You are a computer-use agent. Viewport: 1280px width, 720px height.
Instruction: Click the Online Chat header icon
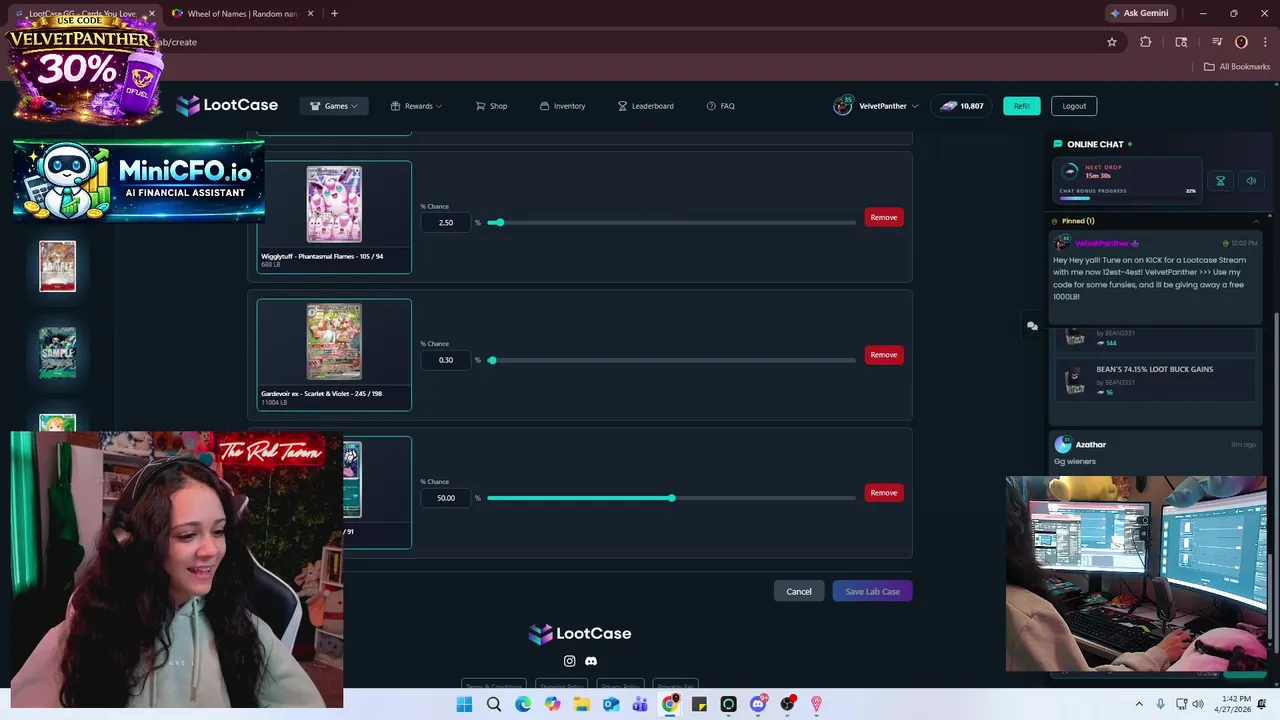(x=1058, y=144)
